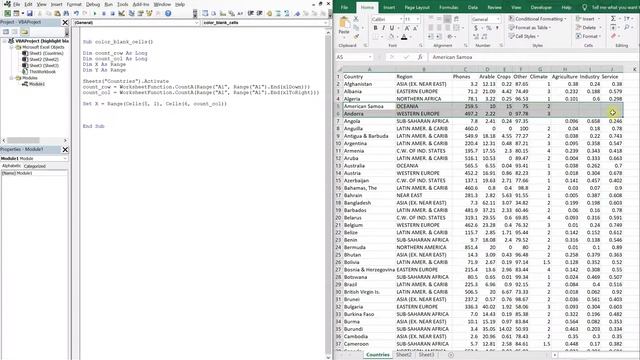Save the VBA project with the floppy disk icon
The height and width of the screenshot is (360, 640).
click(x=30, y=13)
